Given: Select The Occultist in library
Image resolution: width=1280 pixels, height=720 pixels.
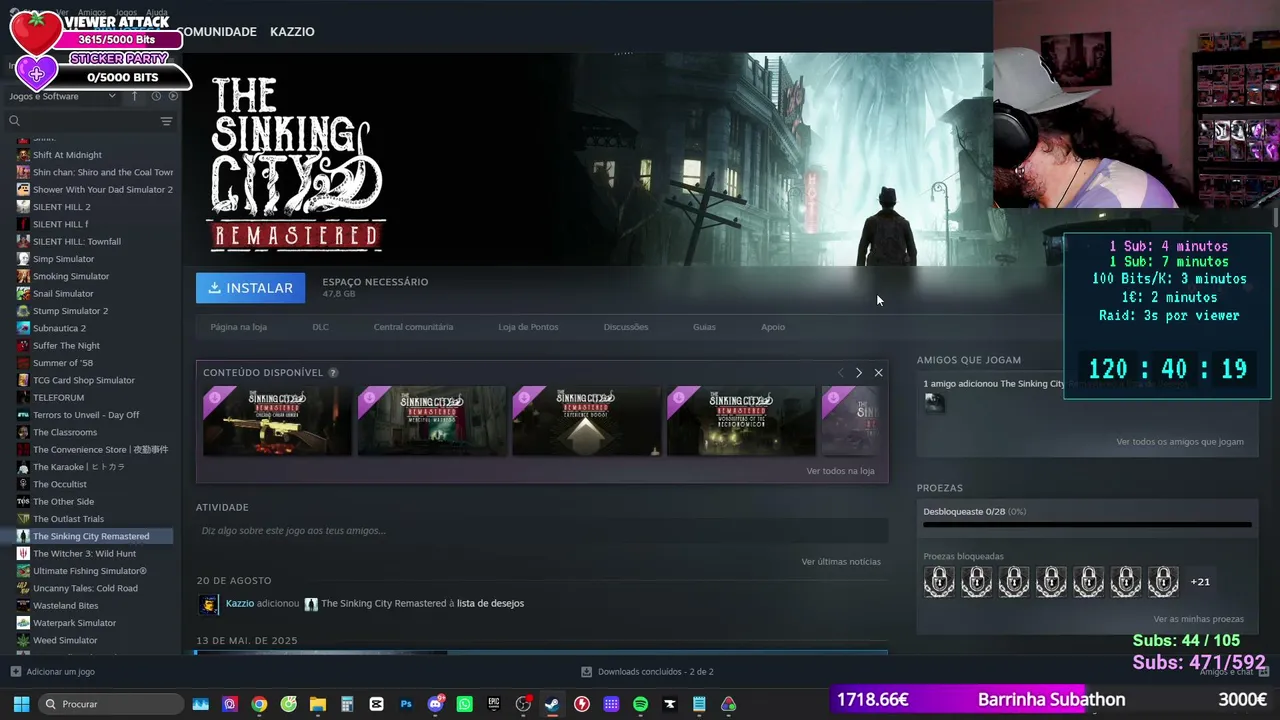Looking at the screenshot, I should (60, 484).
